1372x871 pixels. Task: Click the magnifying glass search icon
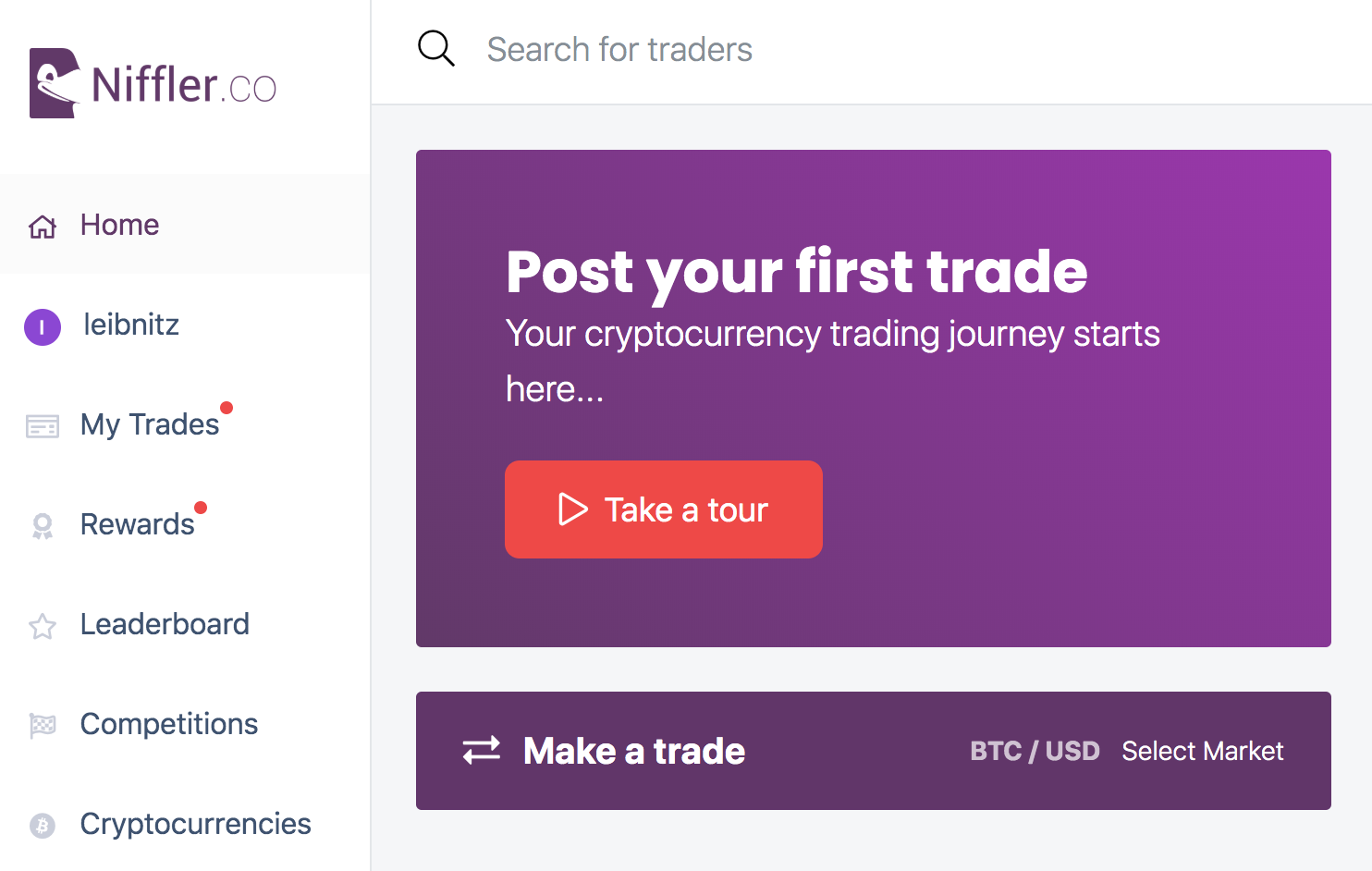[435, 49]
